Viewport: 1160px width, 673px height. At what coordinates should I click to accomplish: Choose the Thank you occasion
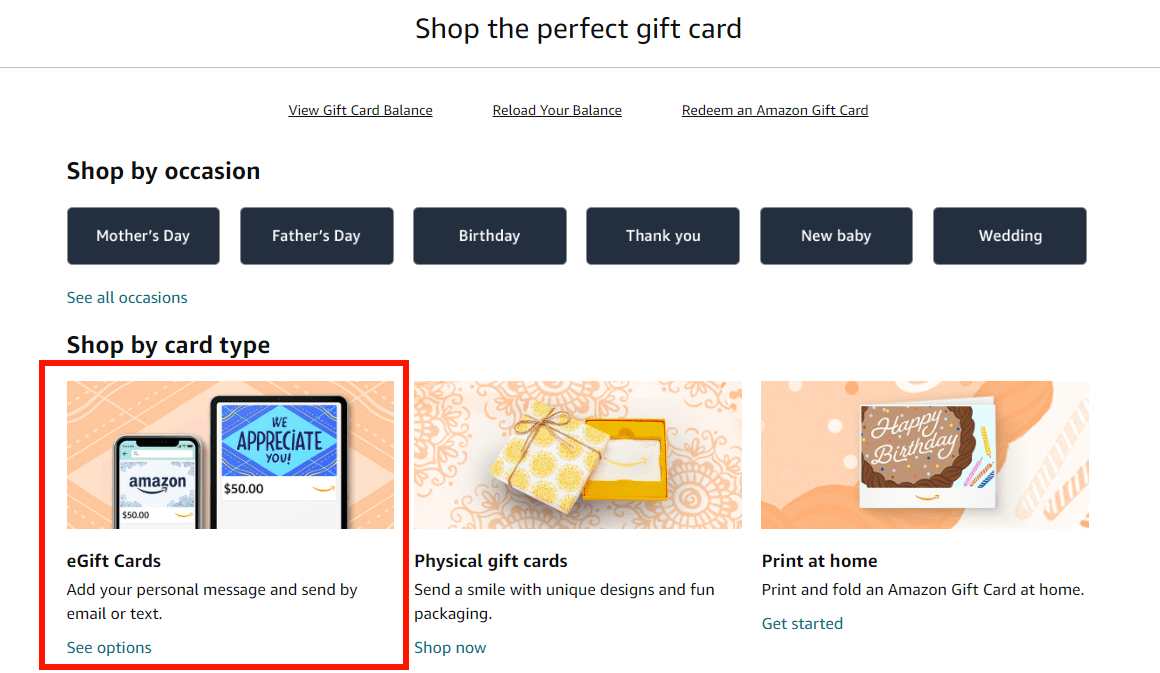[662, 236]
